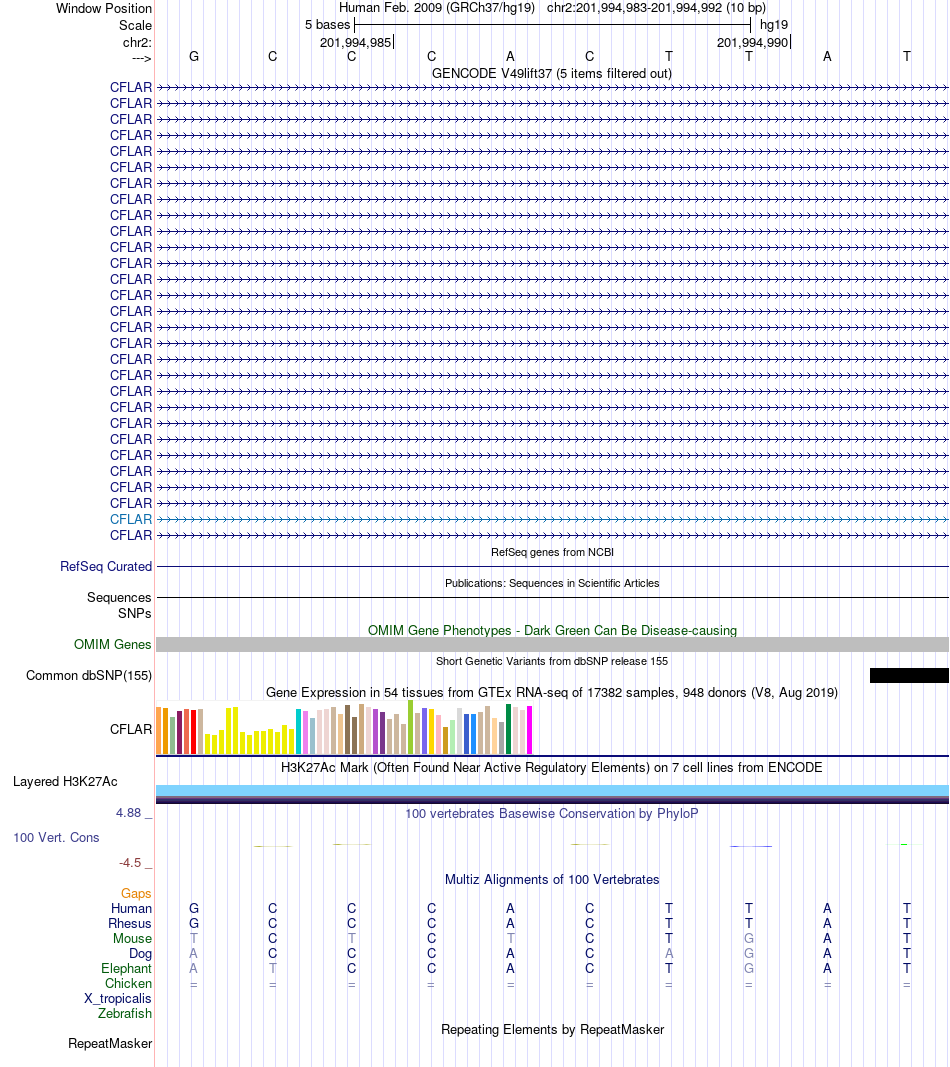The image size is (950, 1067).
Task: Click the RefSeq Curated track label
Action: [105, 567]
